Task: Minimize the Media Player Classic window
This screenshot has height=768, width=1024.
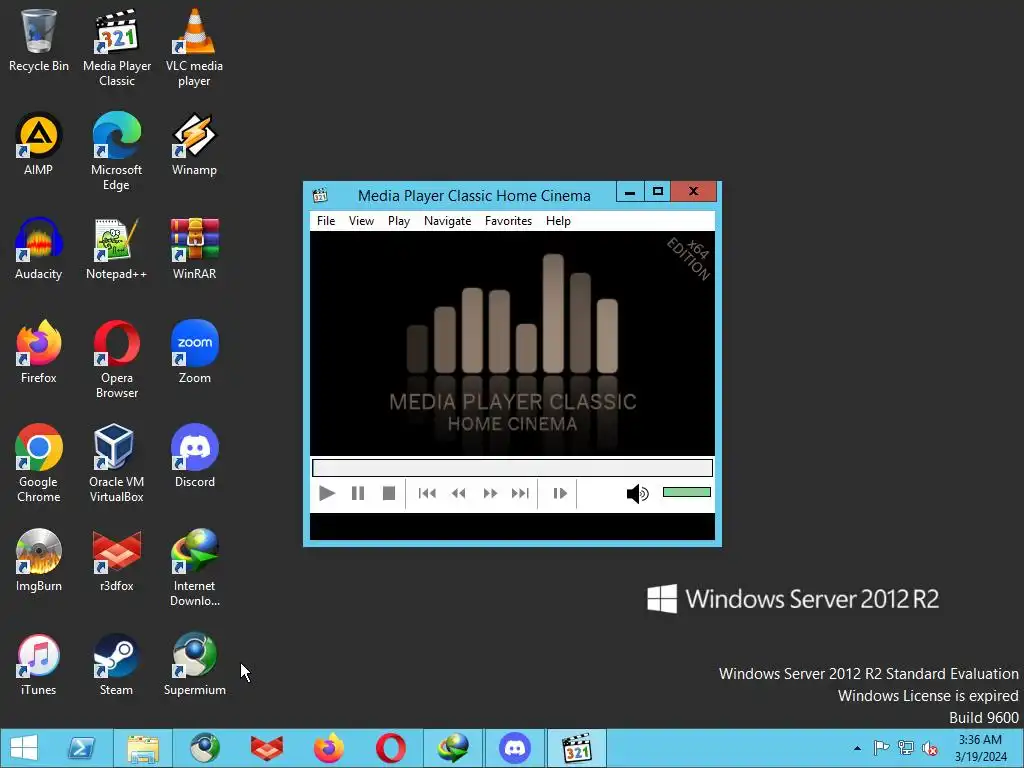Action: point(630,192)
